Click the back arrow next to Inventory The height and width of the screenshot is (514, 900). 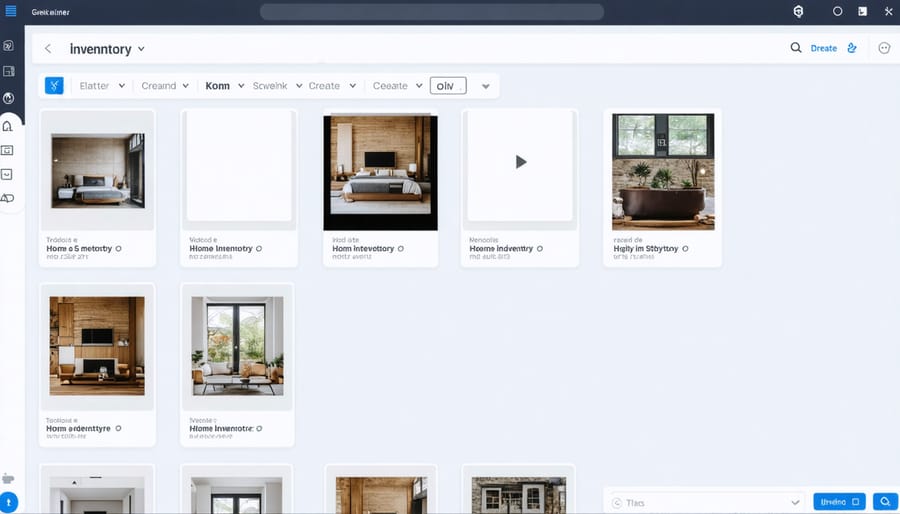(48, 48)
